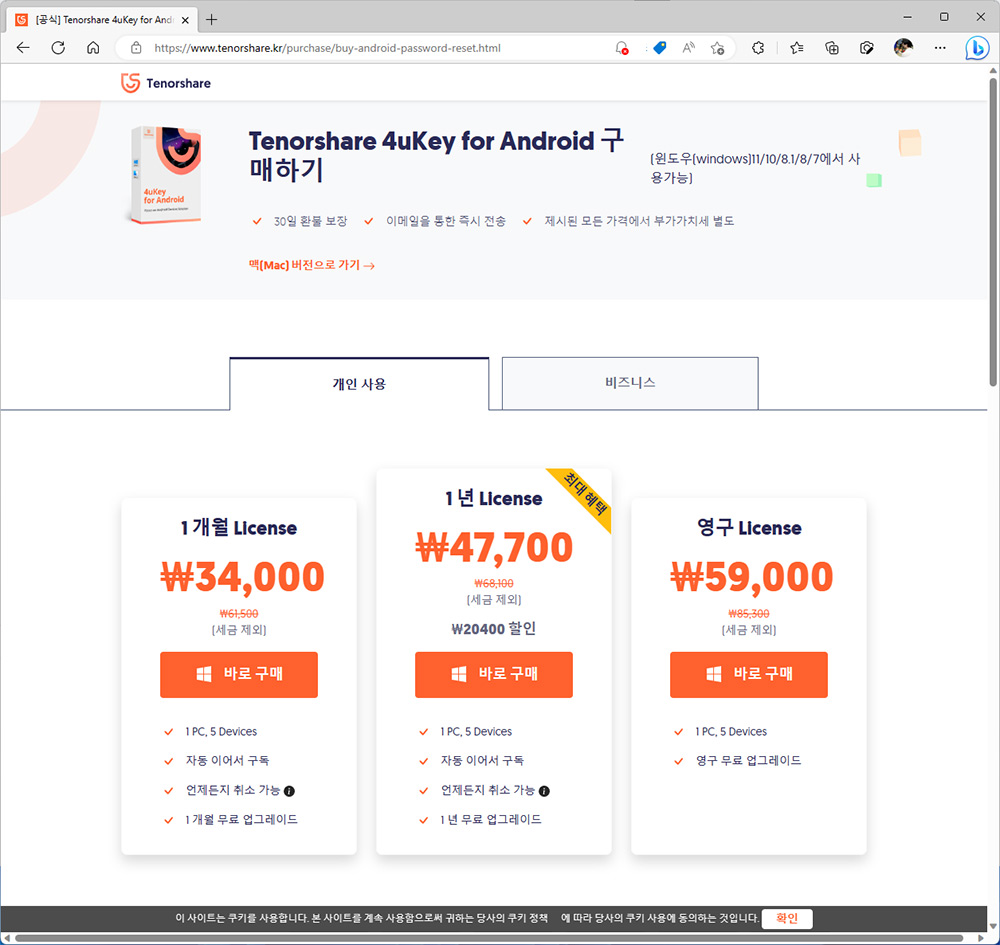
Task: Open the browser essentials icon
Action: tap(867, 48)
